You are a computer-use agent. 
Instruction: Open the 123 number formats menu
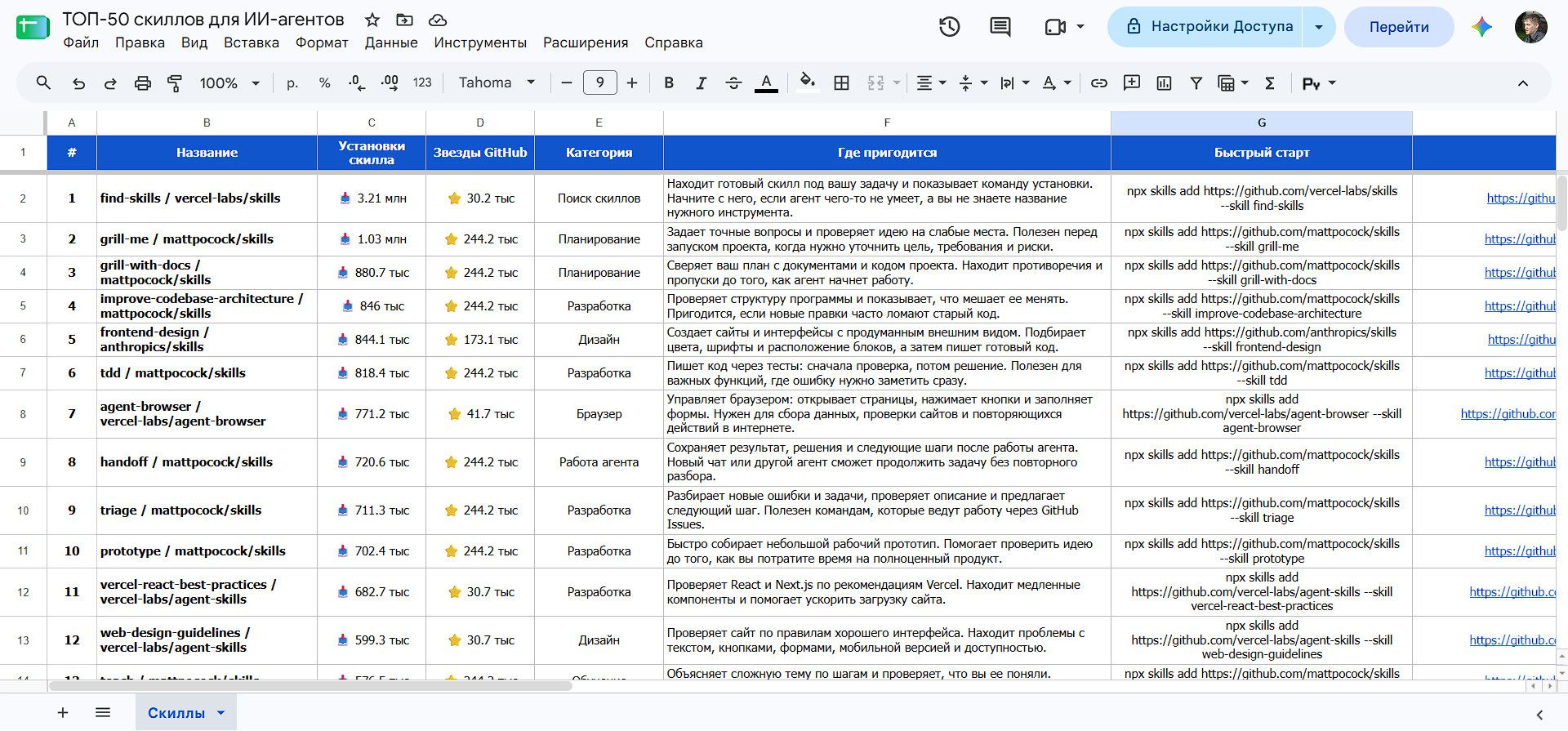422,83
